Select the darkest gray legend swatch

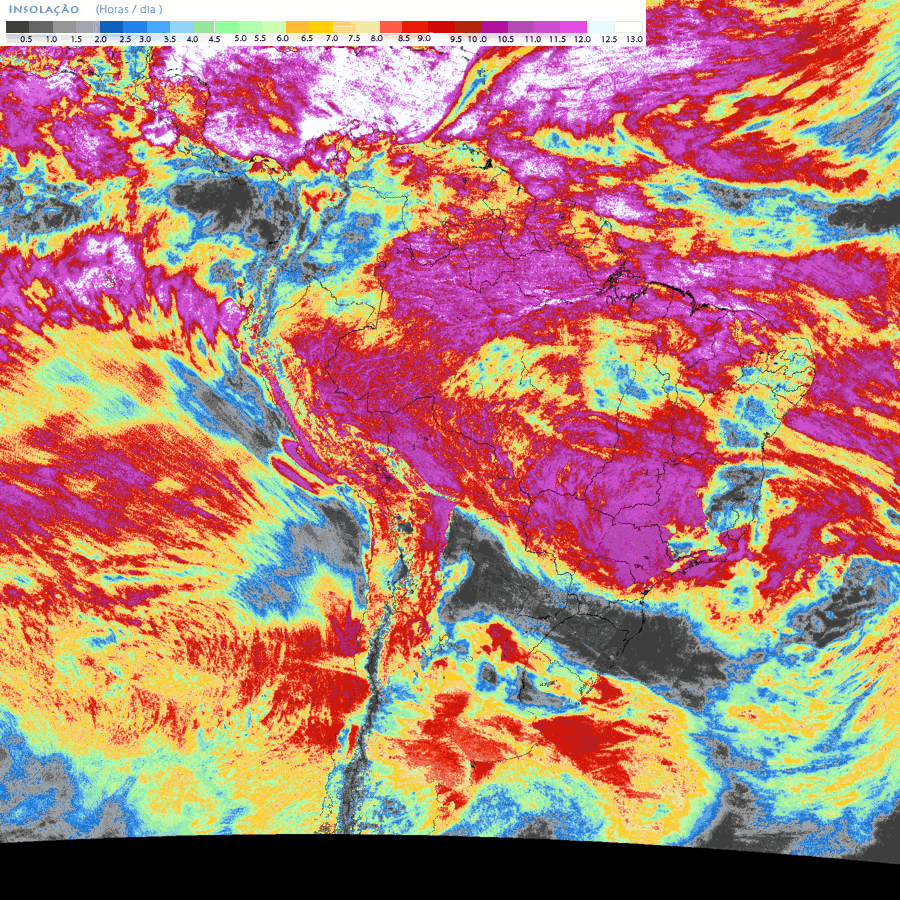(x=17, y=27)
